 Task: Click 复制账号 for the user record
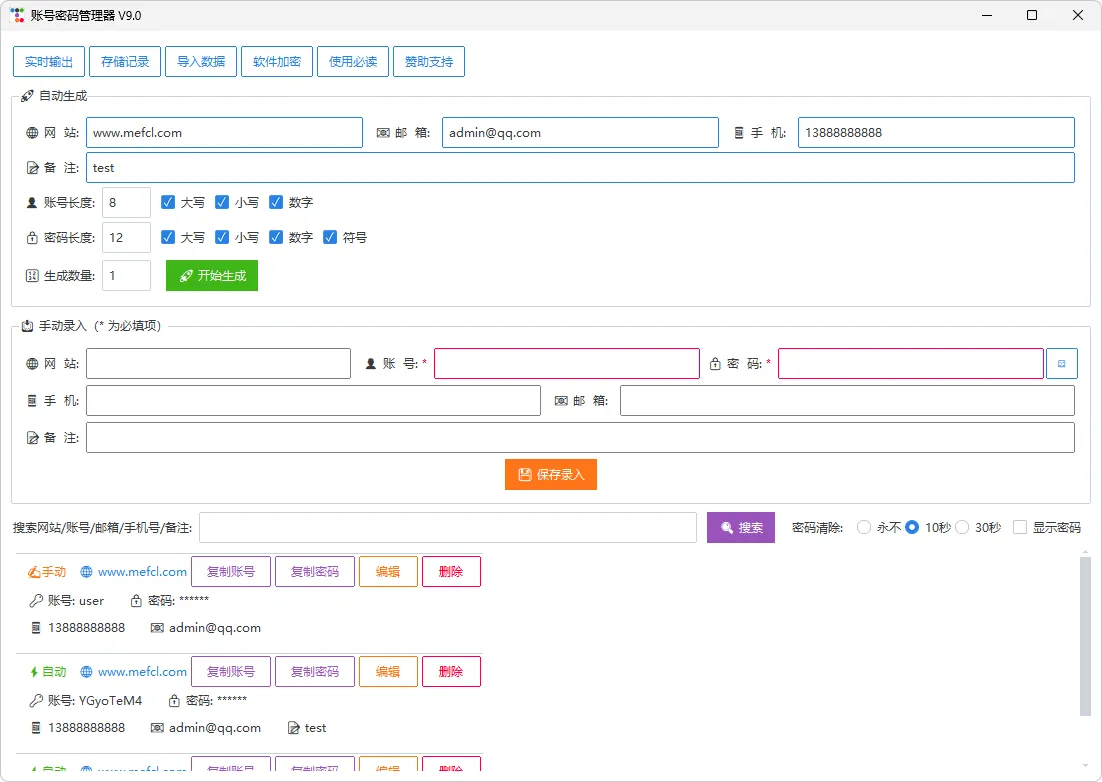pyautogui.click(x=231, y=572)
